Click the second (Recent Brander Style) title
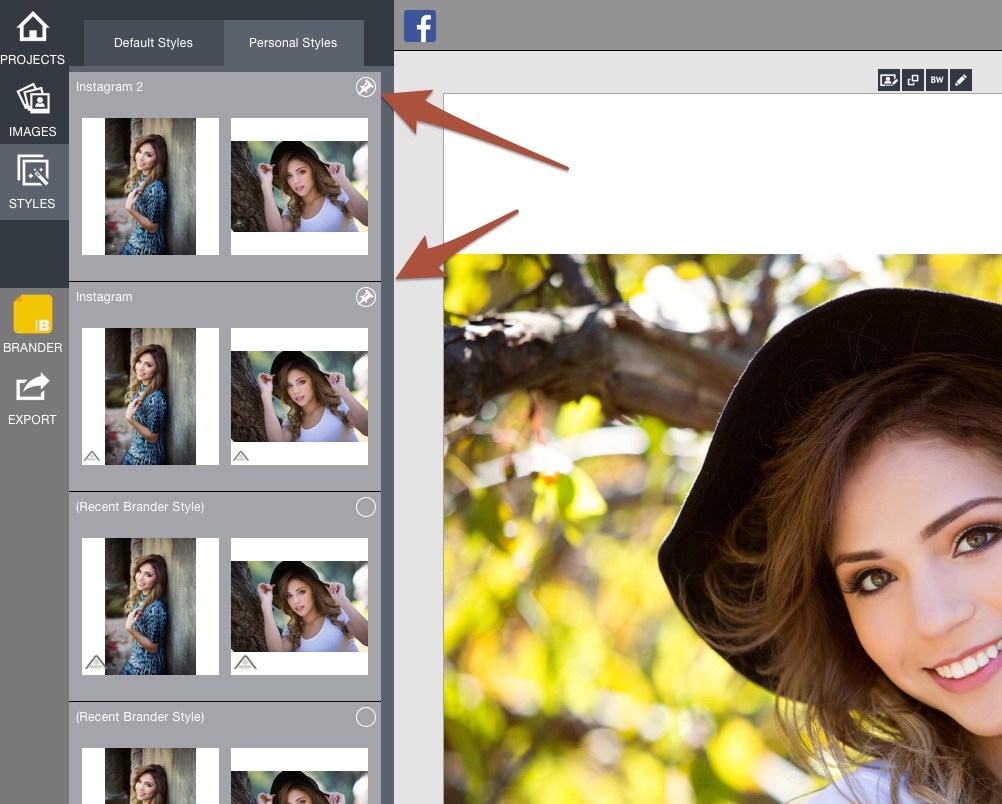 click(140, 717)
